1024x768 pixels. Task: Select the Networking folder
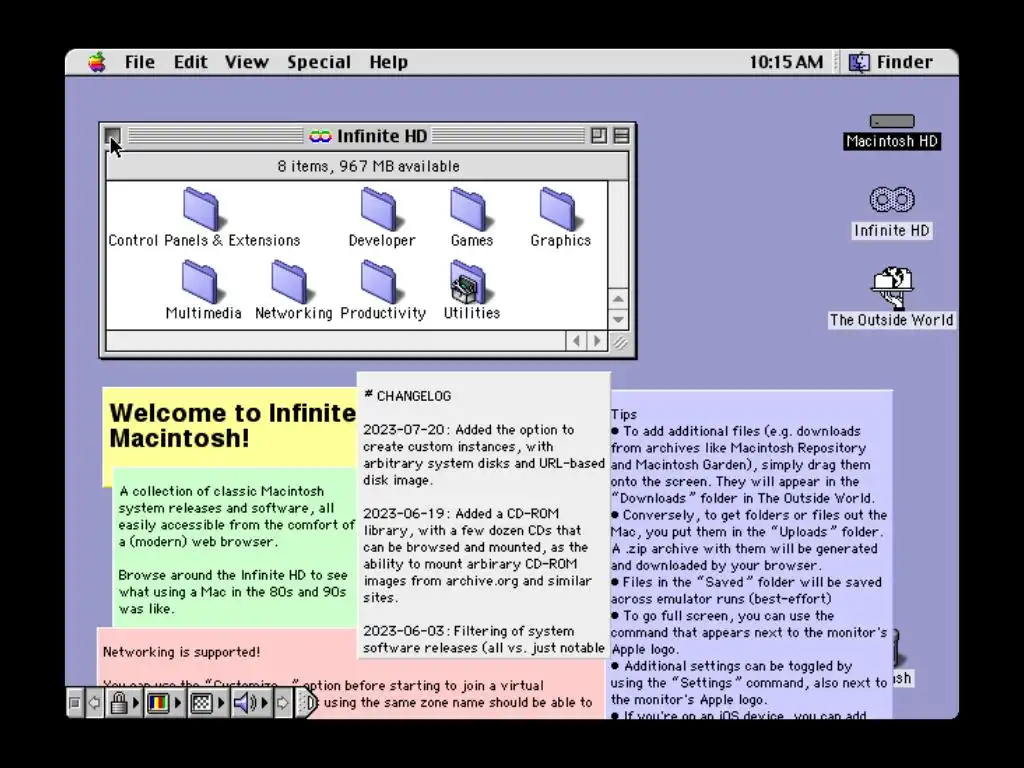(x=293, y=291)
